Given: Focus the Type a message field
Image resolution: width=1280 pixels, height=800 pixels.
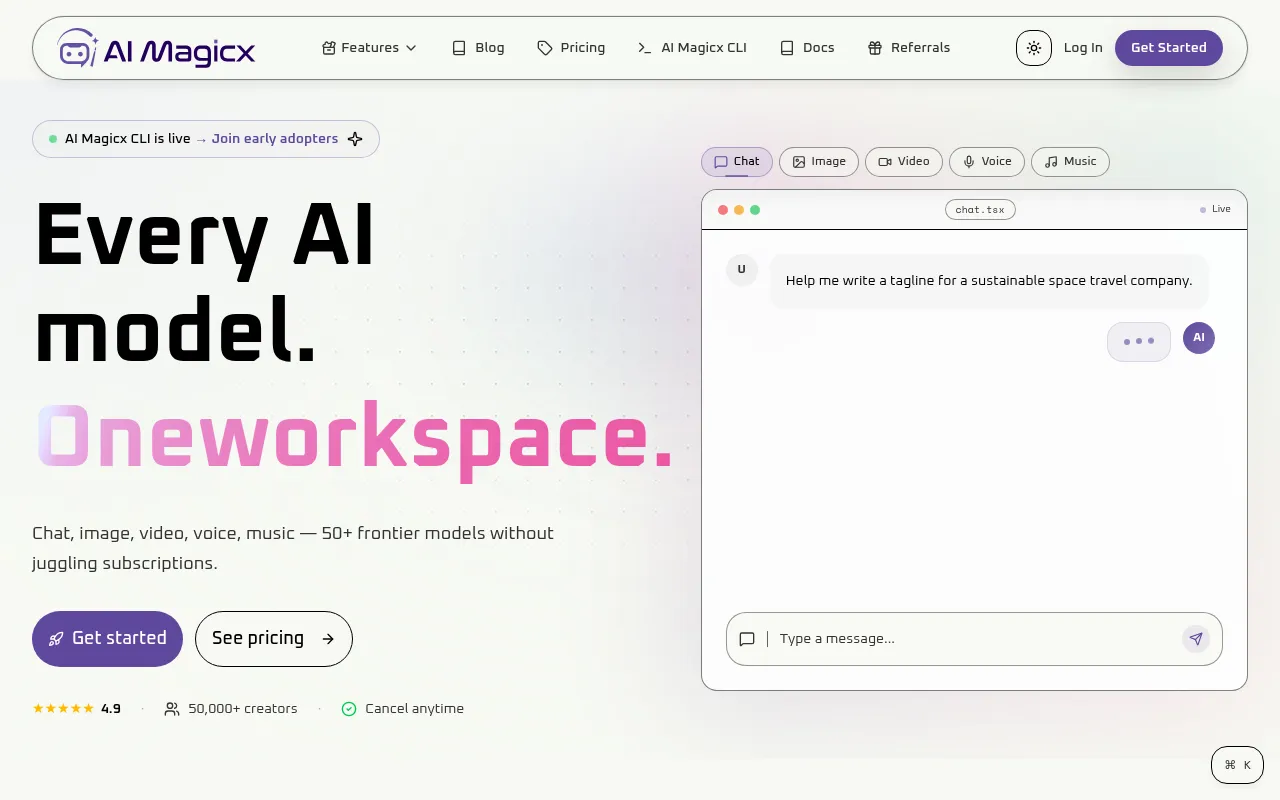Looking at the screenshot, I should (974, 639).
